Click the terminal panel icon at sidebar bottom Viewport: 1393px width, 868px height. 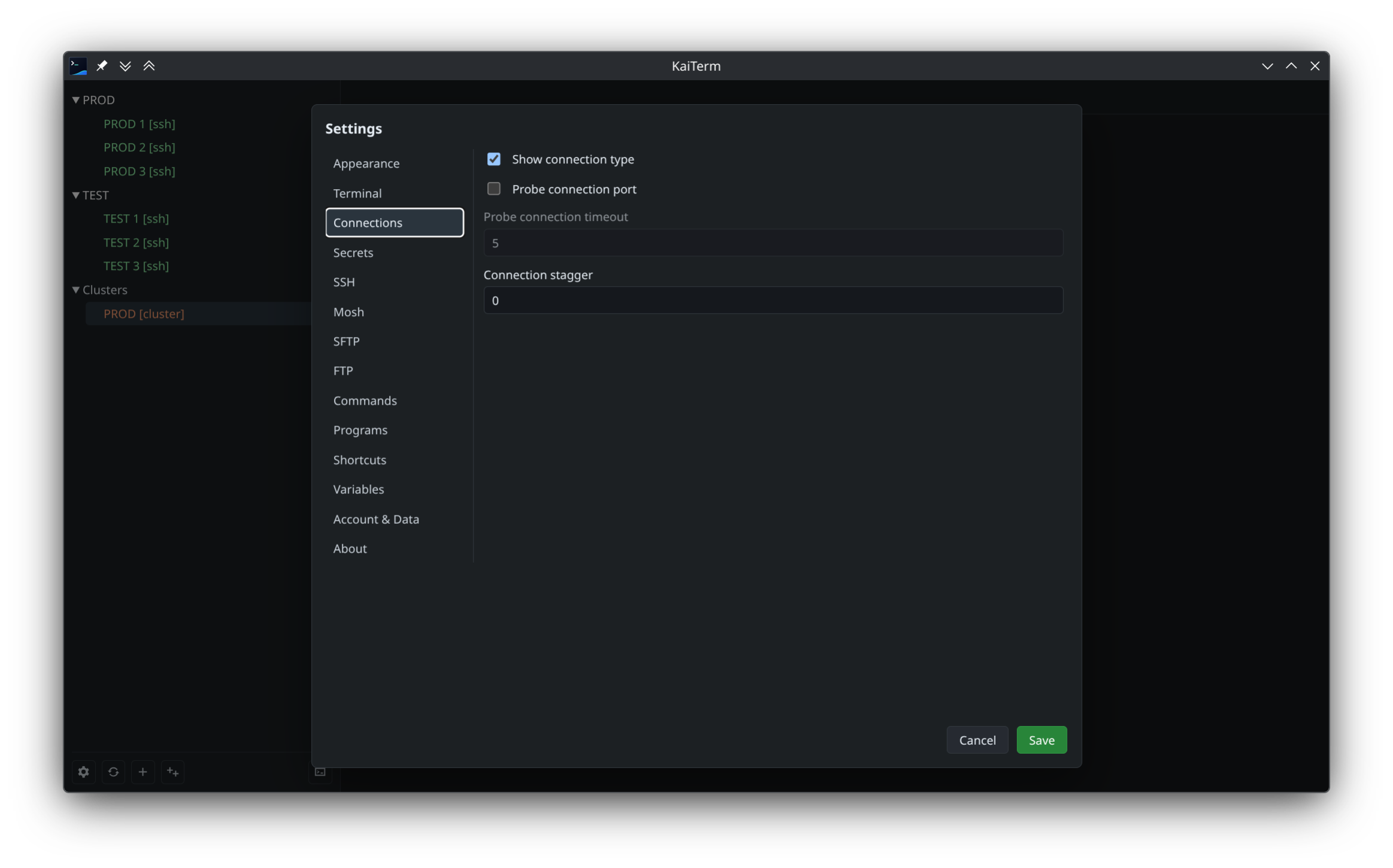click(x=320, y=772)
